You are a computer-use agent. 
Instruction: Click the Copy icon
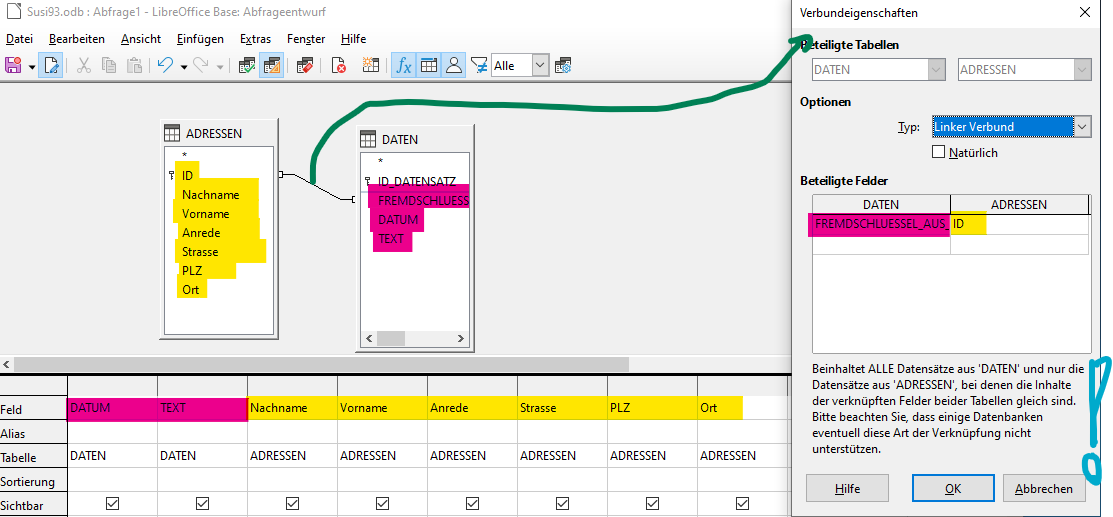tap(109, 66)
